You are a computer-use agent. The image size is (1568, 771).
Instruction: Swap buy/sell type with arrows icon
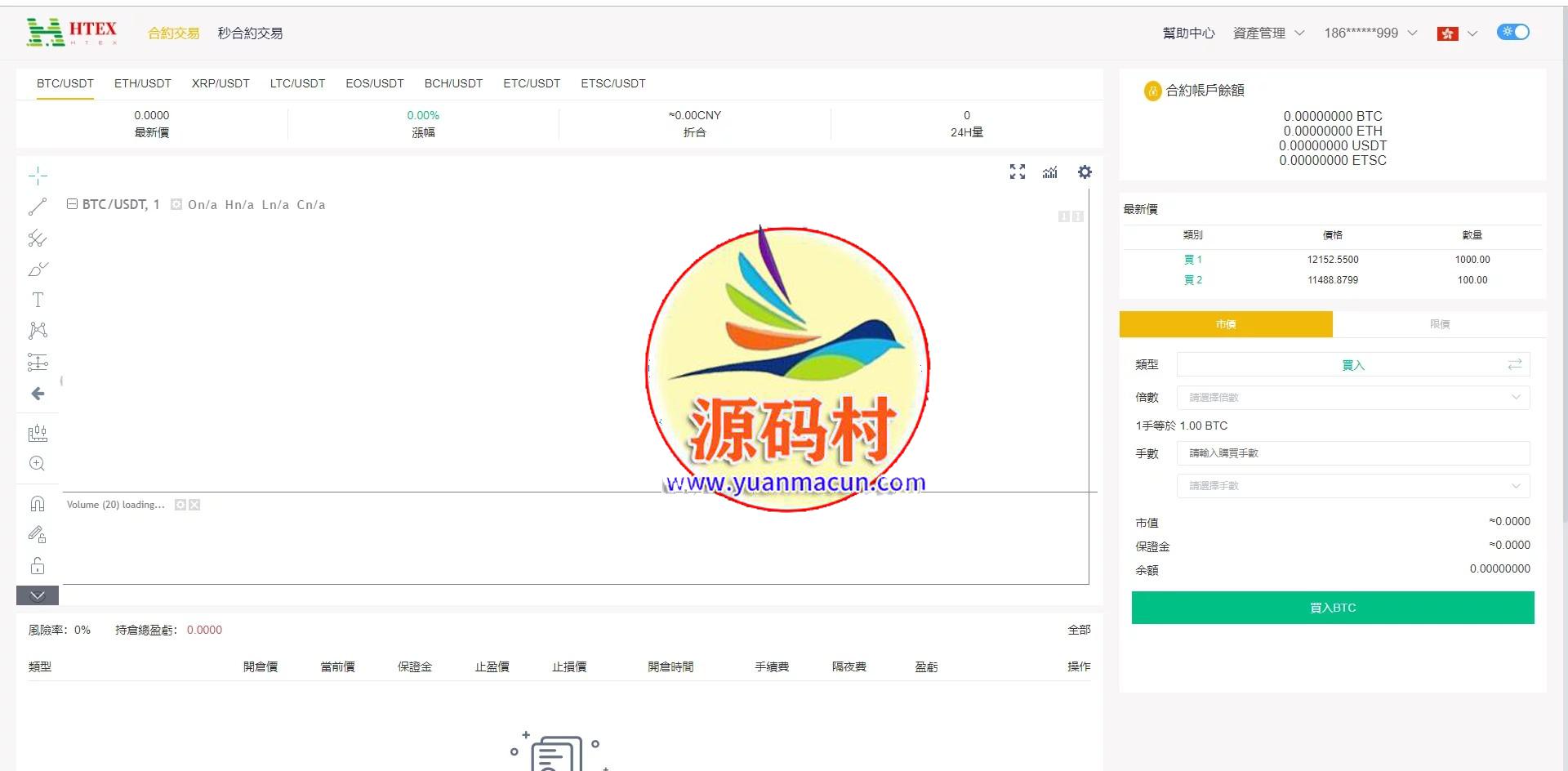(1515, 364)
